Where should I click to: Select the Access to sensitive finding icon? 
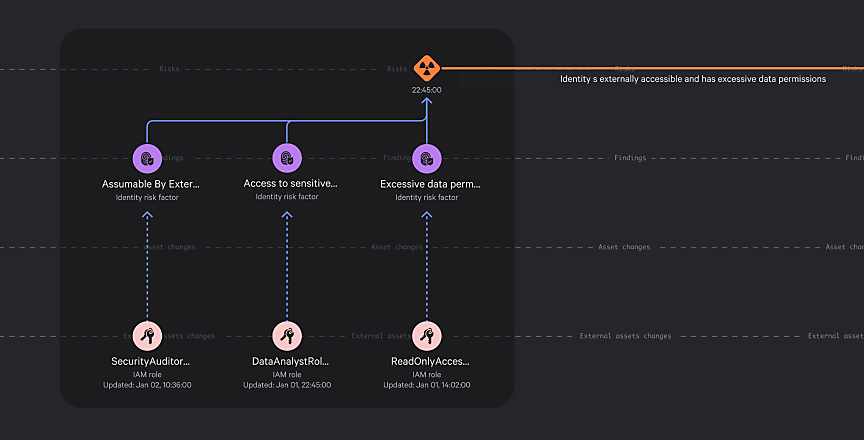[287, 158]
